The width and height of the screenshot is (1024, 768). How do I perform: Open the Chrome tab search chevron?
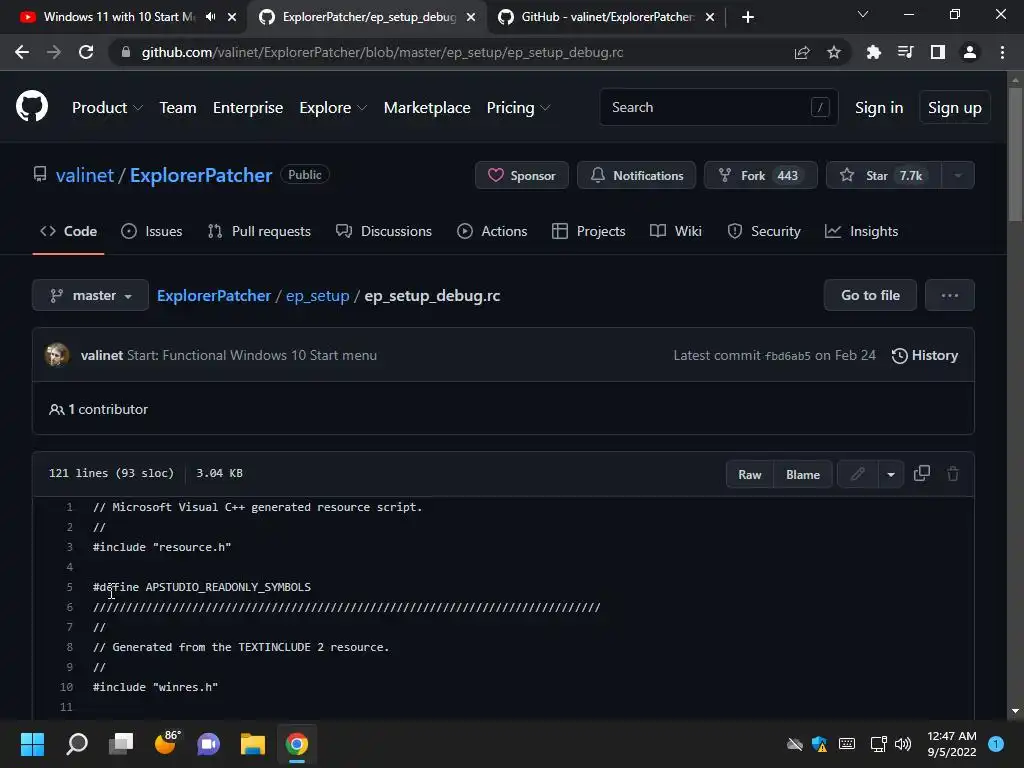(863, 14)
